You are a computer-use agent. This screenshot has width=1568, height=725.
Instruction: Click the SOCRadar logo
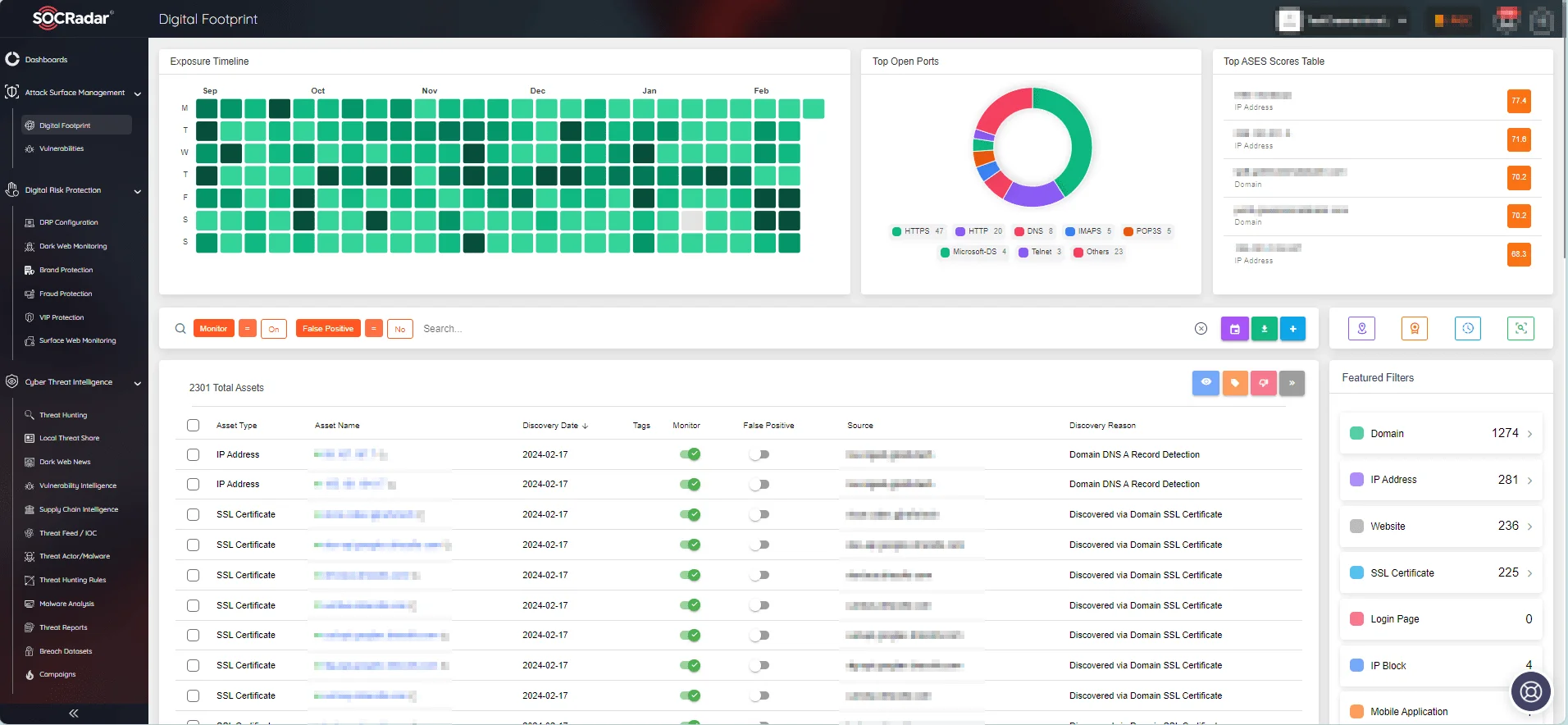72,18
